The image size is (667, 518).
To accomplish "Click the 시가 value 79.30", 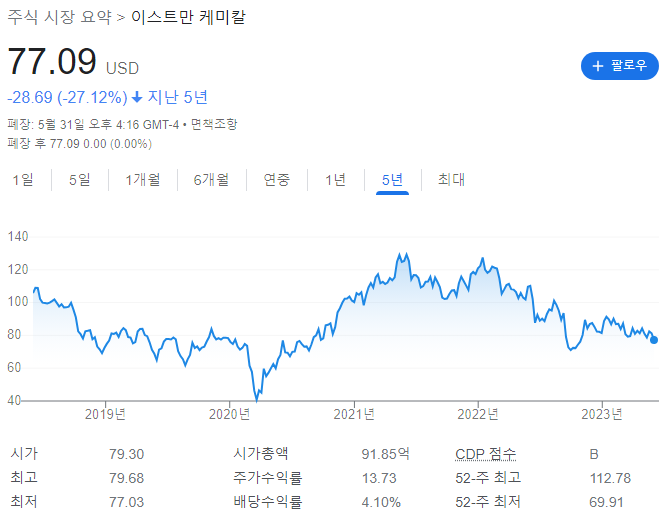I will [126, 454].
